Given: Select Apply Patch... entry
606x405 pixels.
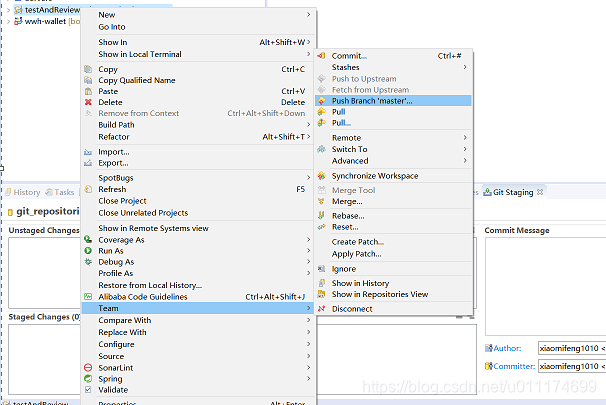Looking at the screenshot, I should [x=394, y=254].
